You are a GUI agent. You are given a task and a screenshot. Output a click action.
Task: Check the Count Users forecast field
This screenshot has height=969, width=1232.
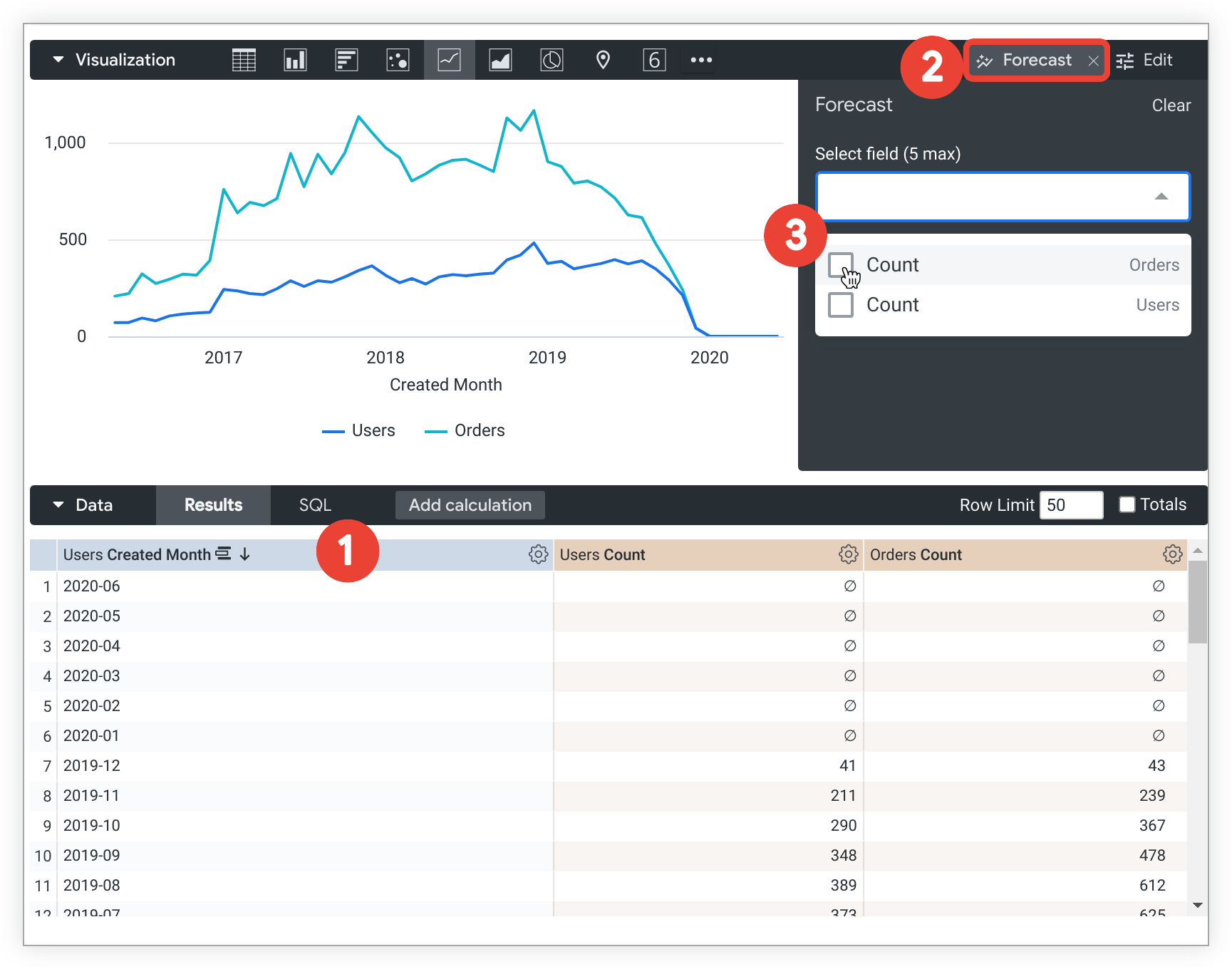coord(841,305)
